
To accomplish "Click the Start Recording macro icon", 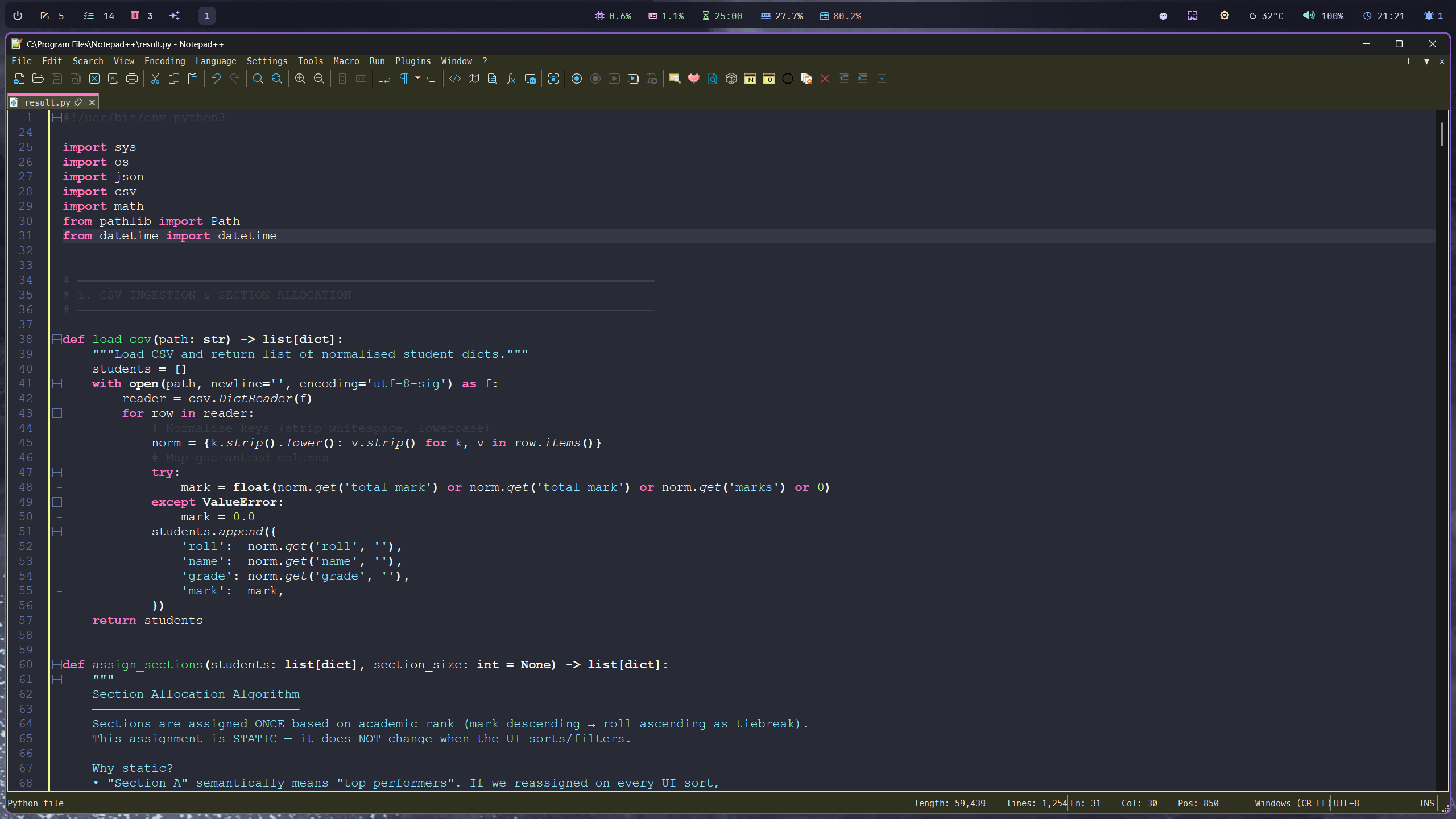I will click(x=577, y=78).
